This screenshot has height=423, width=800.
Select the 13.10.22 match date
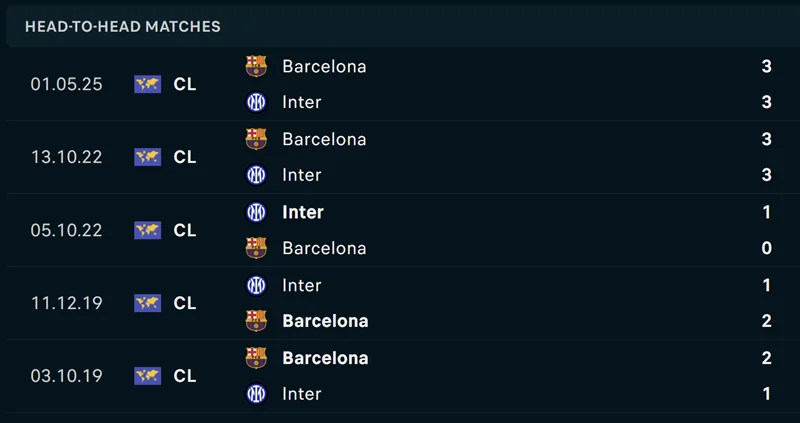click(x=66, y=157)
